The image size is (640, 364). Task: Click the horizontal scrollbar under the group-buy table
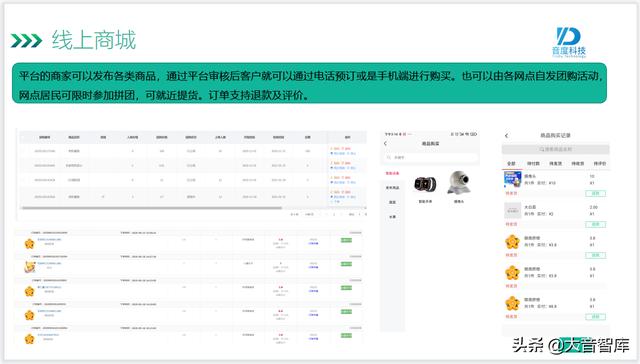point(151,208)
